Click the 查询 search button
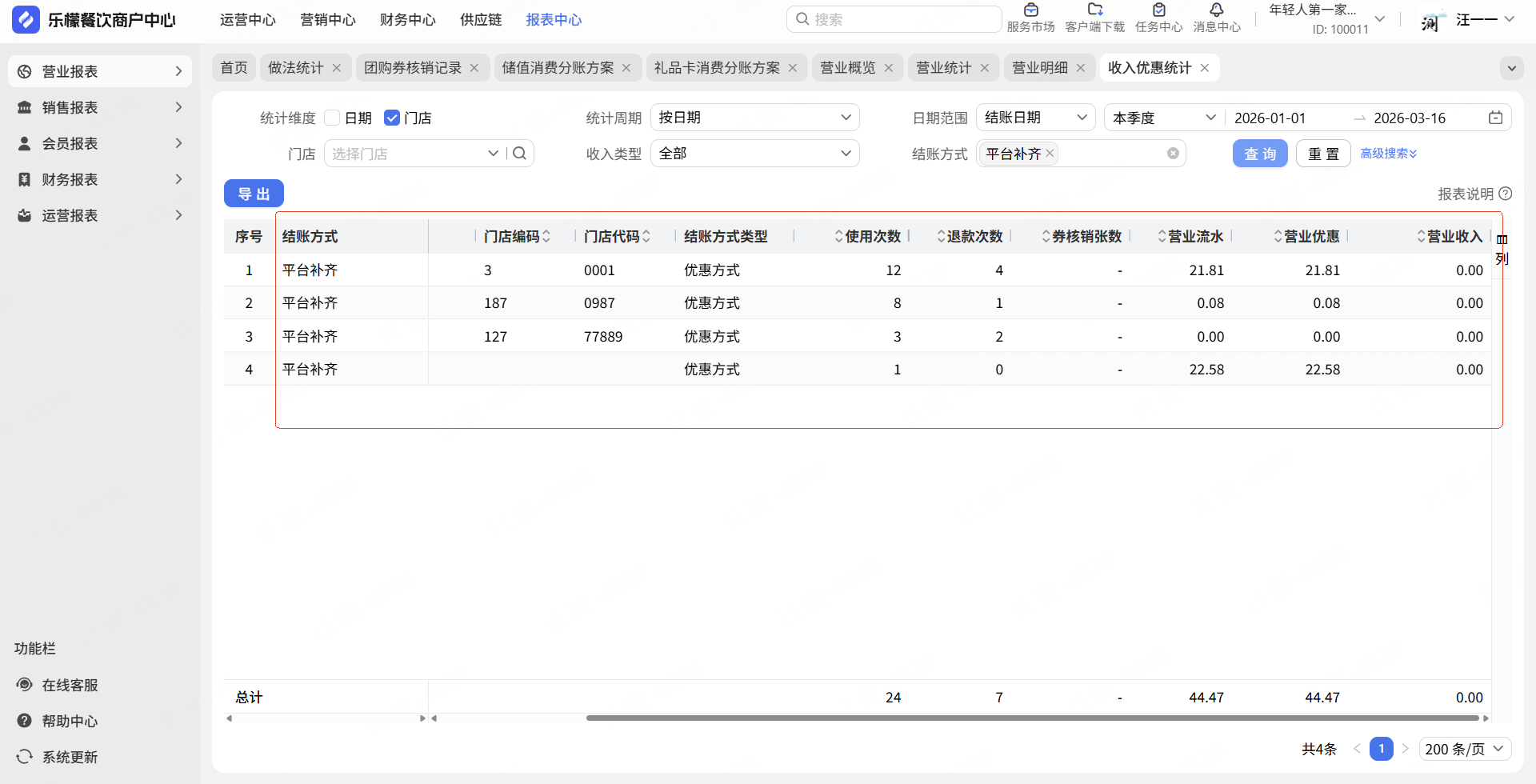The width and height of the screenshot is (1536, 784). pos(1260,154)
